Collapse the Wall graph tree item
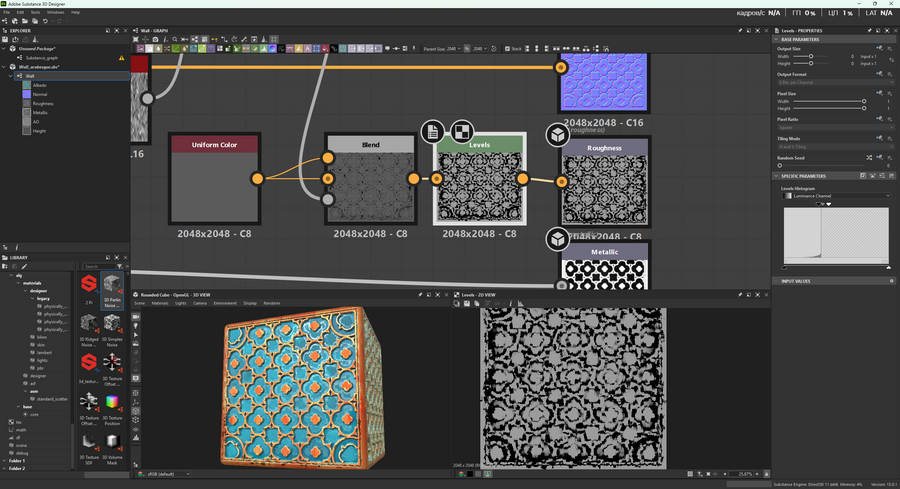This screenshot has width=900, height=489. click(x=11, y=75)
